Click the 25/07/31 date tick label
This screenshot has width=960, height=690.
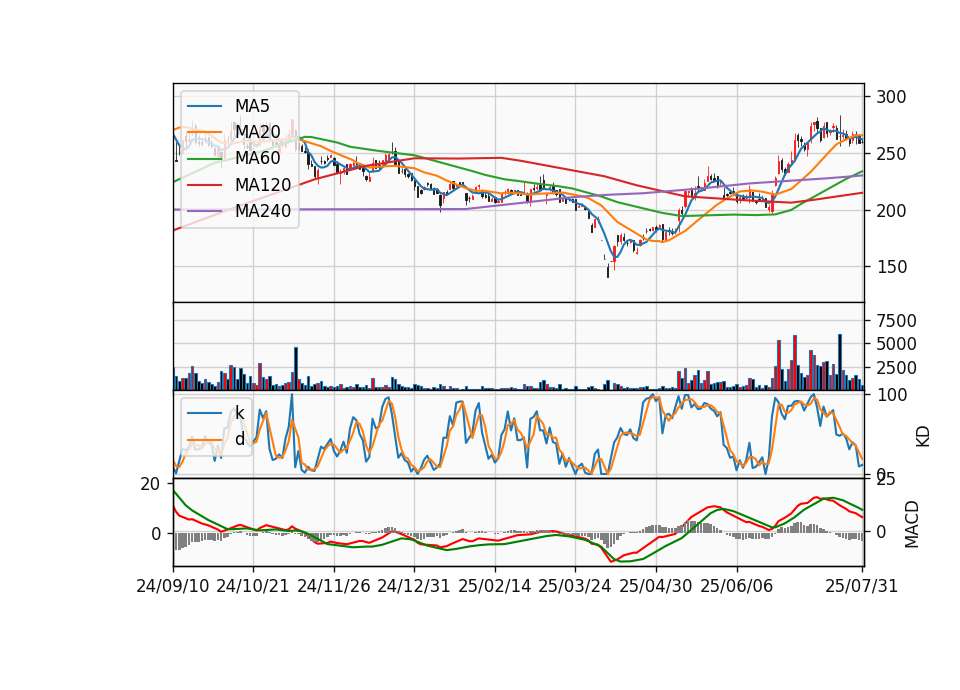pos(861,586)
